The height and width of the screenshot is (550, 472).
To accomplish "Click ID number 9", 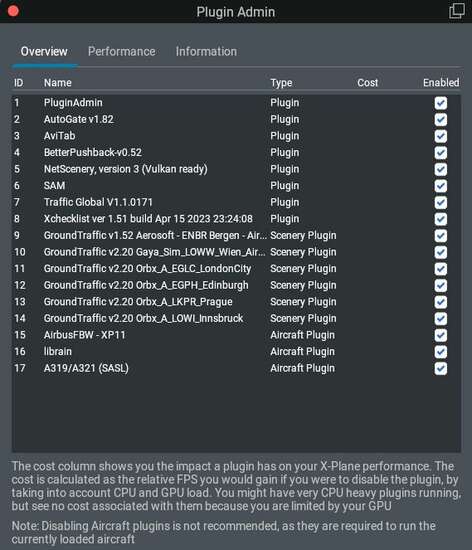I will click(x=16, y=235).
